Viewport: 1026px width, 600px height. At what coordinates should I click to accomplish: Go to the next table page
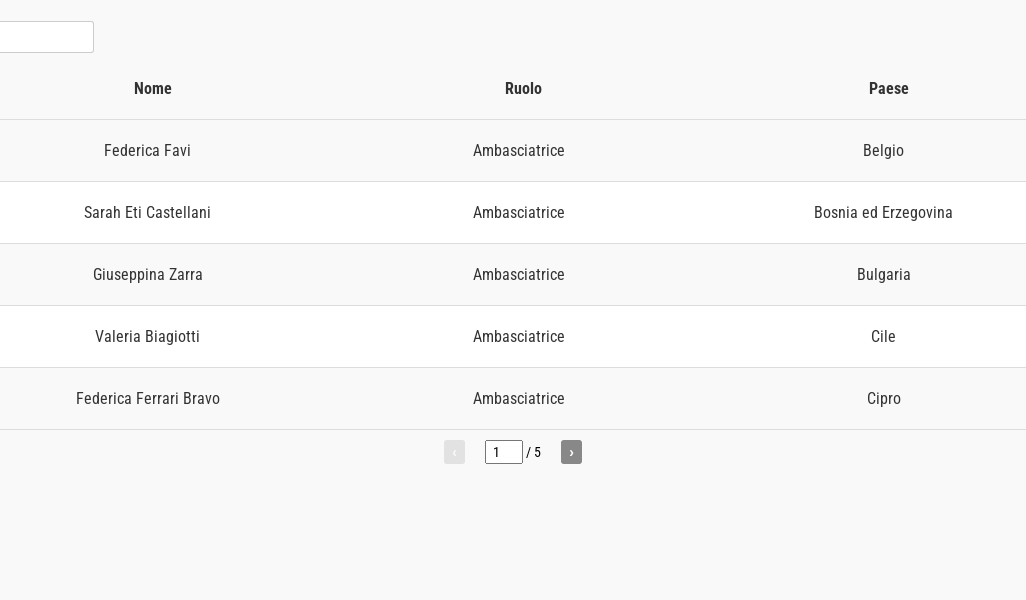pos(571,452)
